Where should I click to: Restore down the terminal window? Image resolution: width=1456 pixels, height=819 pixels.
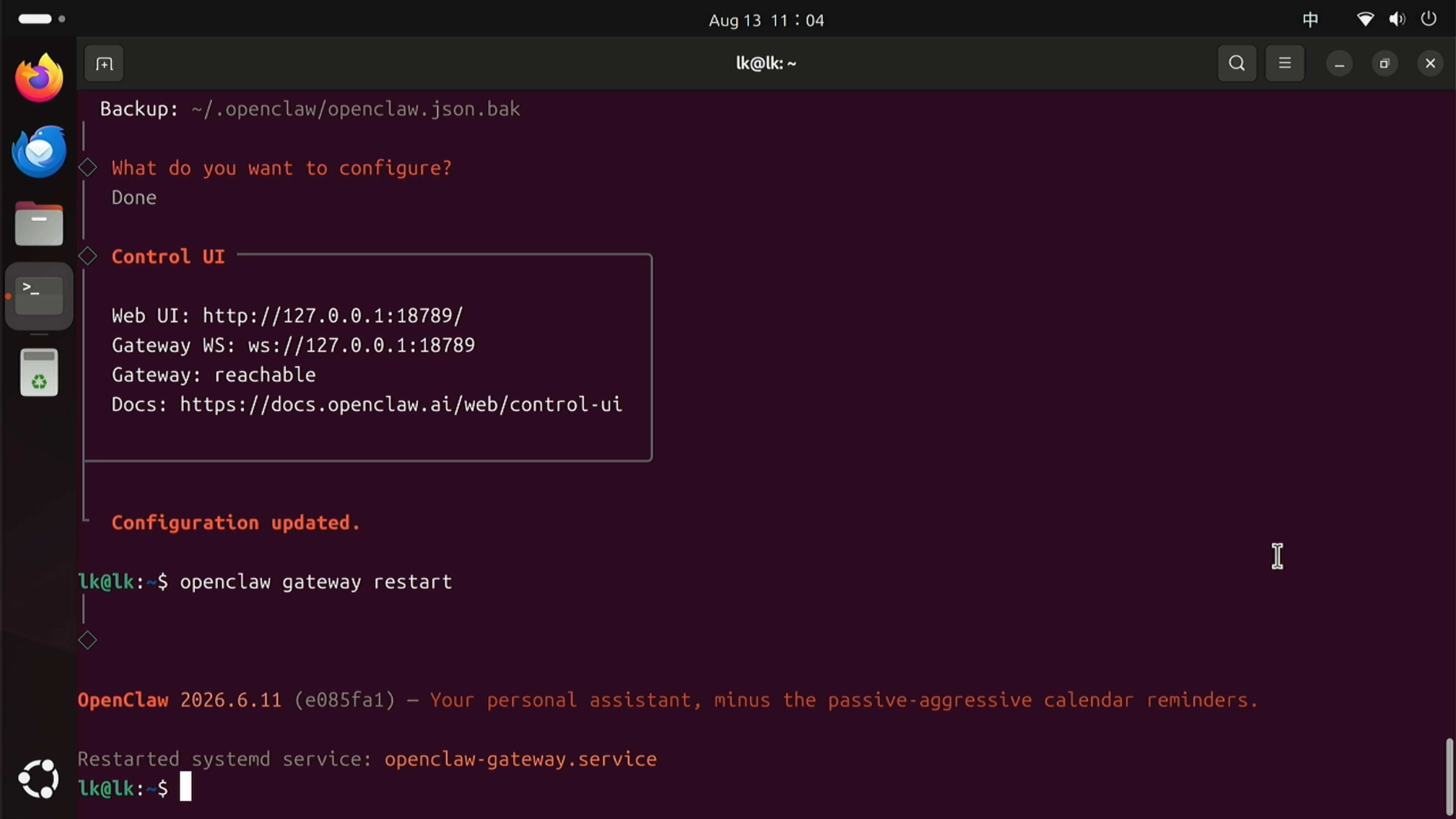pos(1384,63)
